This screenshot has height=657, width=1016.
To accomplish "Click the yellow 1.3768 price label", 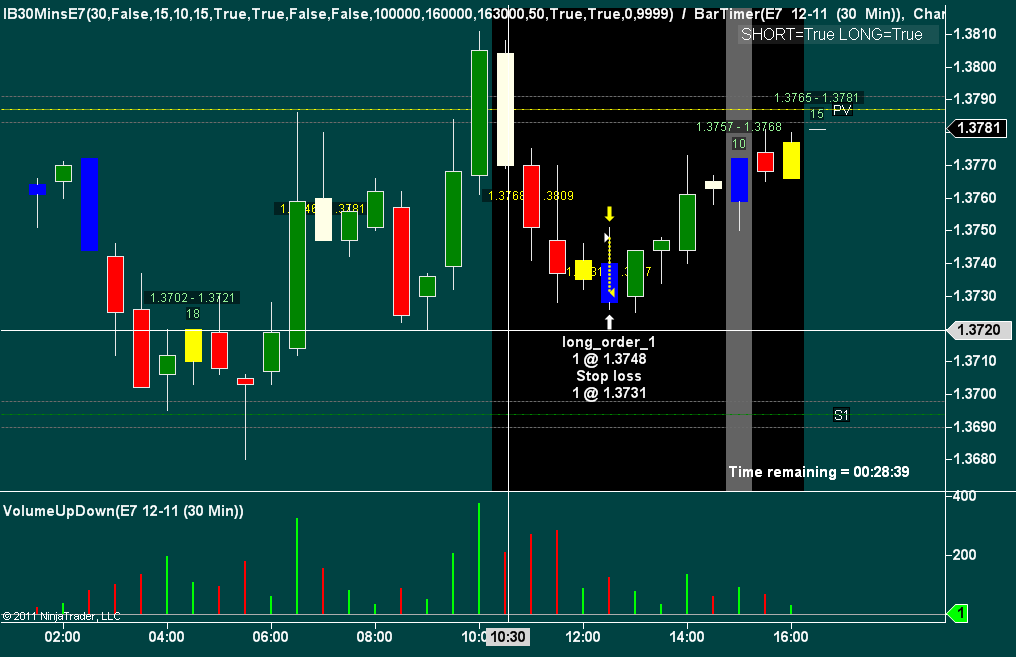I will (505, 196).
